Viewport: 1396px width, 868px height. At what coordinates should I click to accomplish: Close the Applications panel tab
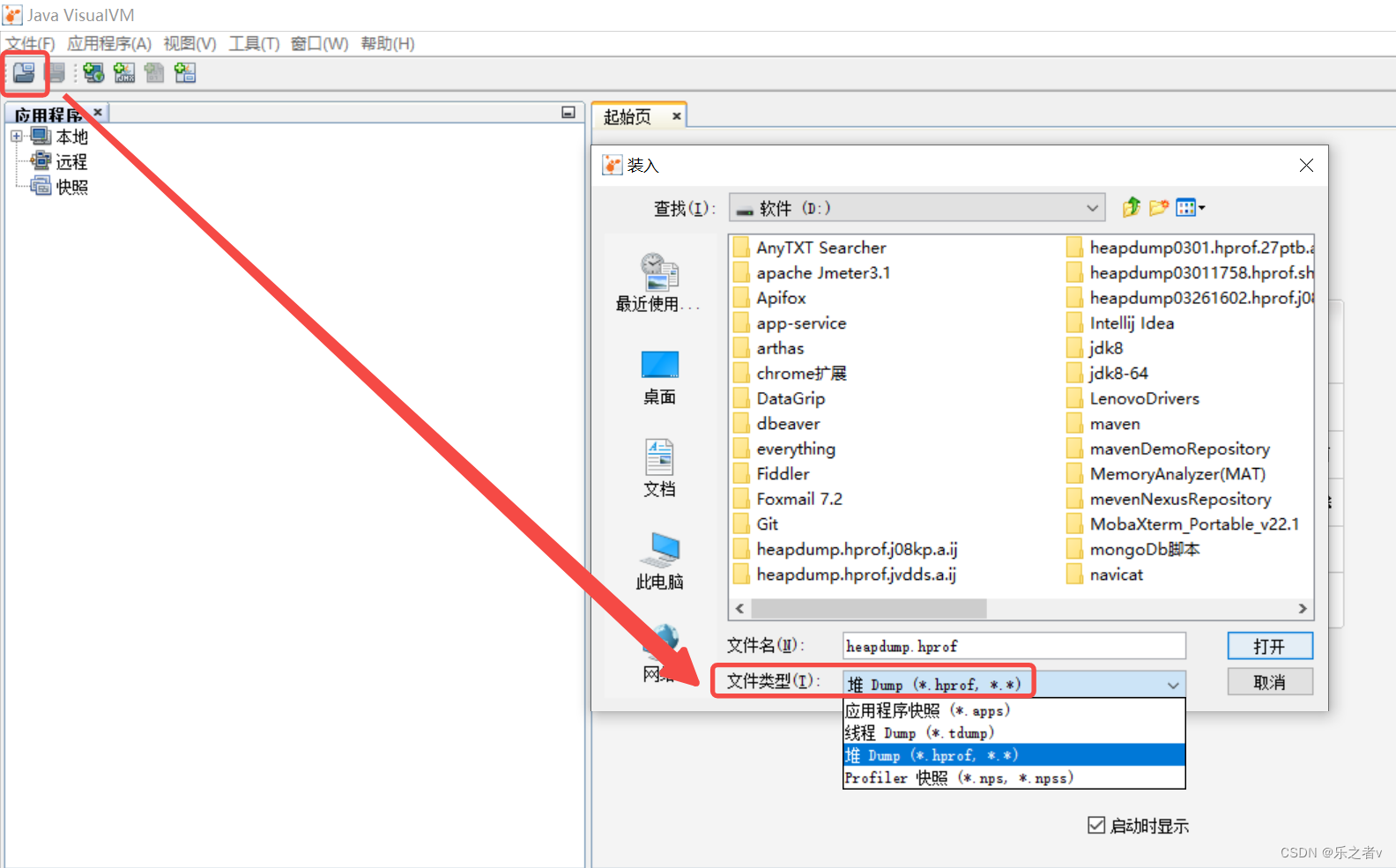[x=98, y=112]
